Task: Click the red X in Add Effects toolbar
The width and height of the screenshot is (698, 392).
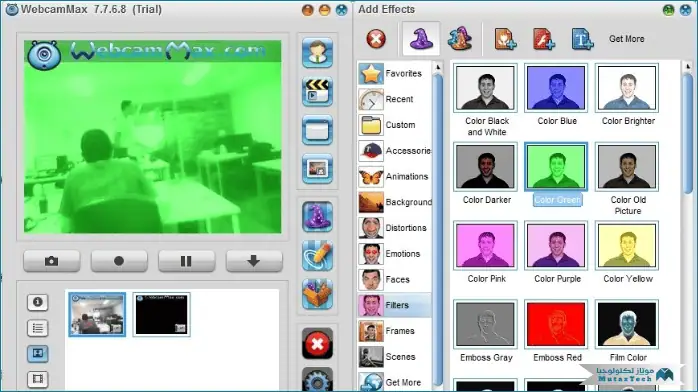Action: click(376, 39)
